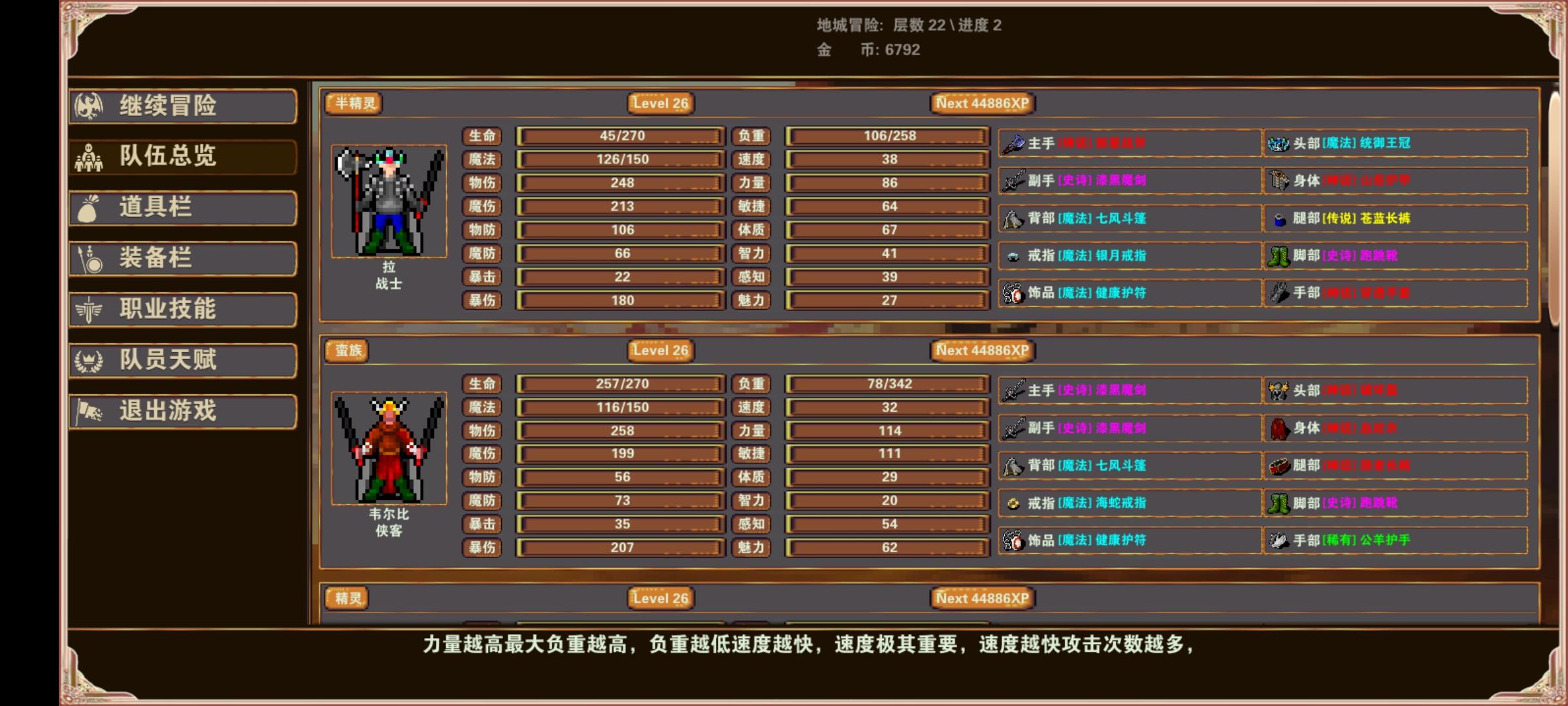The height and width of the screenshot is (706, 1568).
Task: Select 韦尔比's red 腿部 leg slot icon
Action: (1278, 465)
